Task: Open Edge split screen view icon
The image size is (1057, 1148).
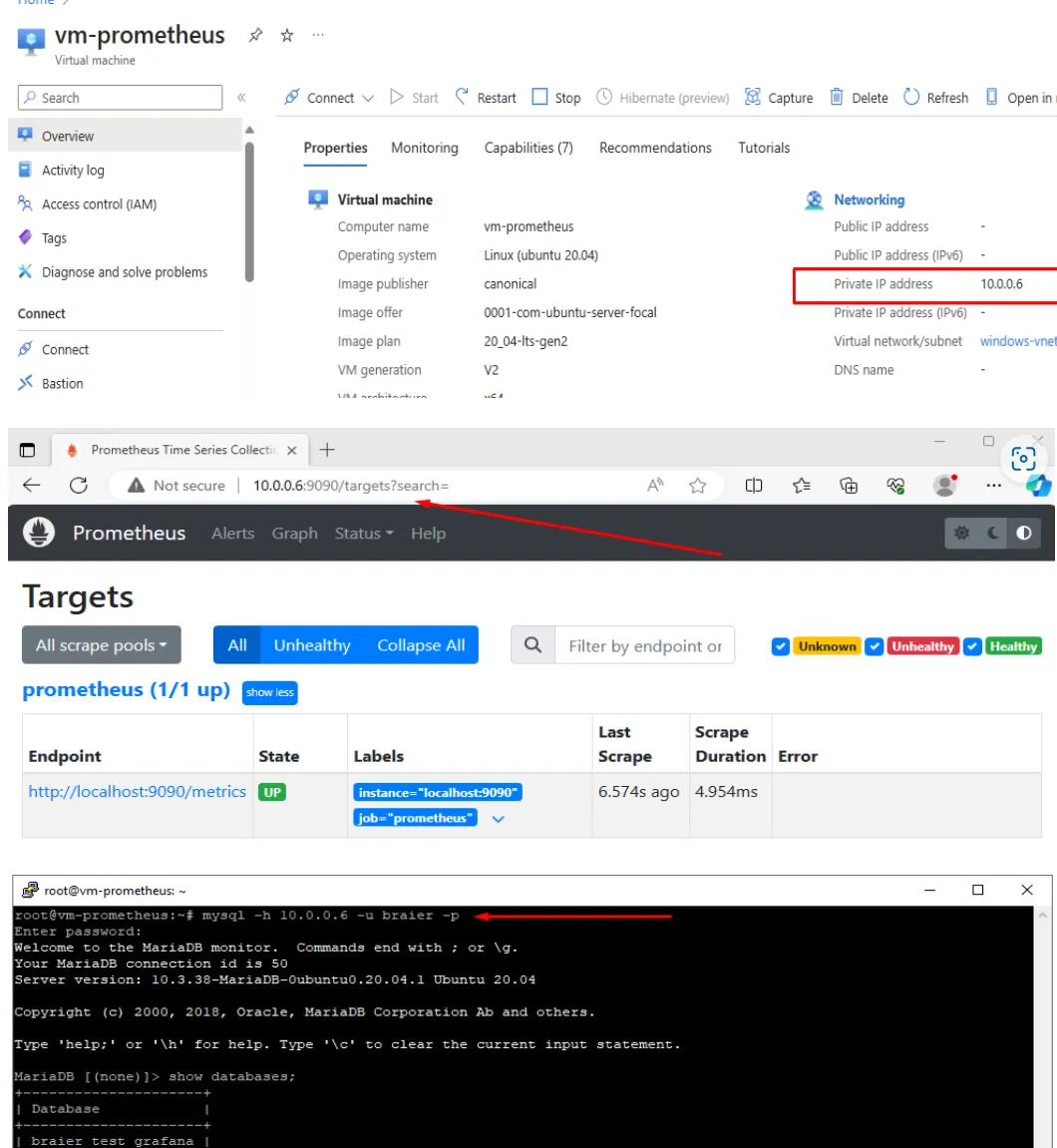Action: point(754,486)
